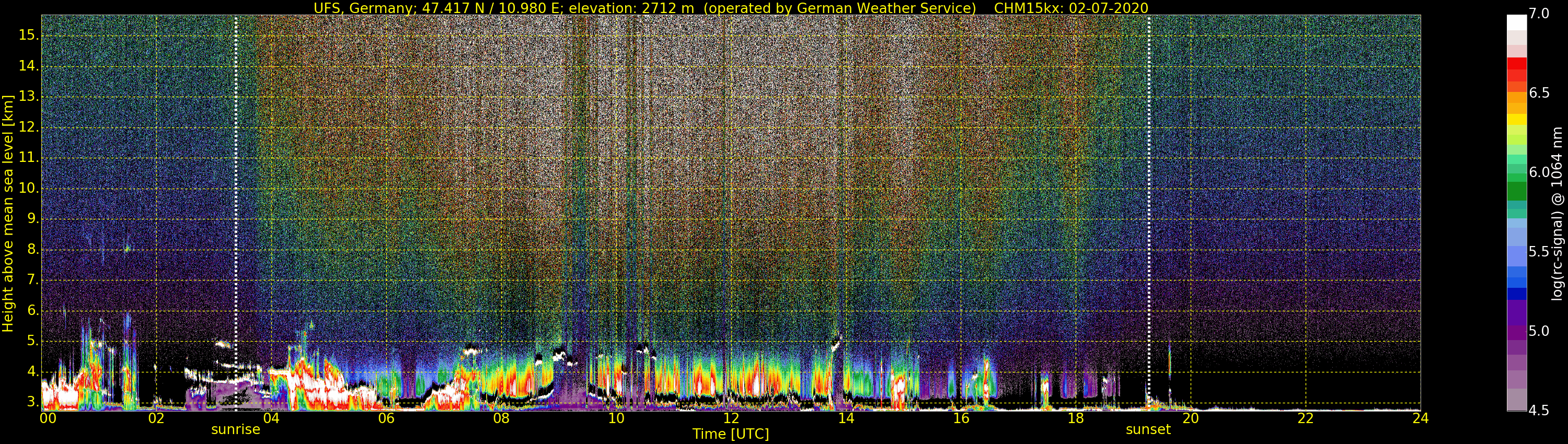Click the time axis tick "06"

pos(386,418)
